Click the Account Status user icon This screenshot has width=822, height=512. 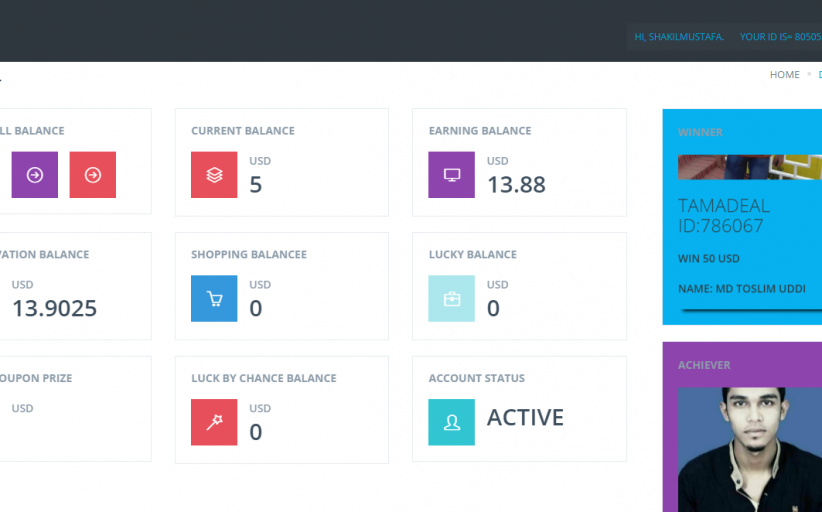coord(452,422)
